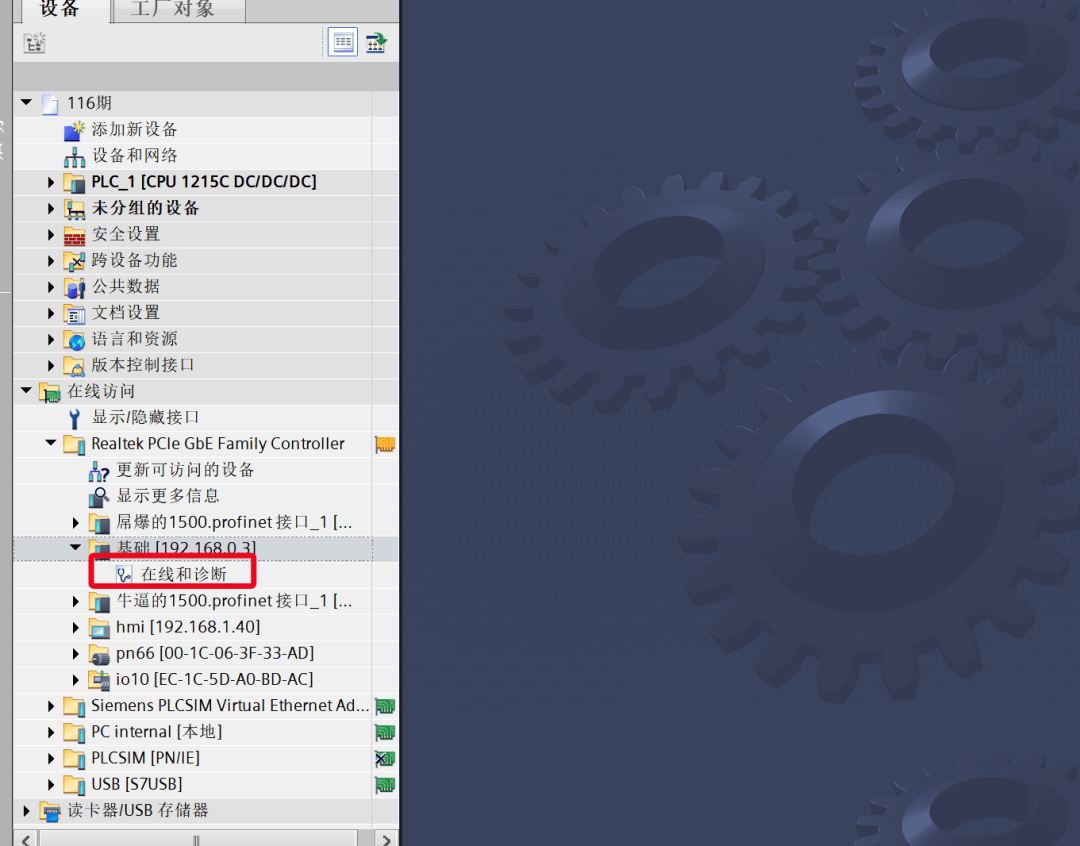Click the 显示更多信息 magnifier icon
Image resolution: width=1080 pixels, height=846 pixels.
click(x=99, y=497)
